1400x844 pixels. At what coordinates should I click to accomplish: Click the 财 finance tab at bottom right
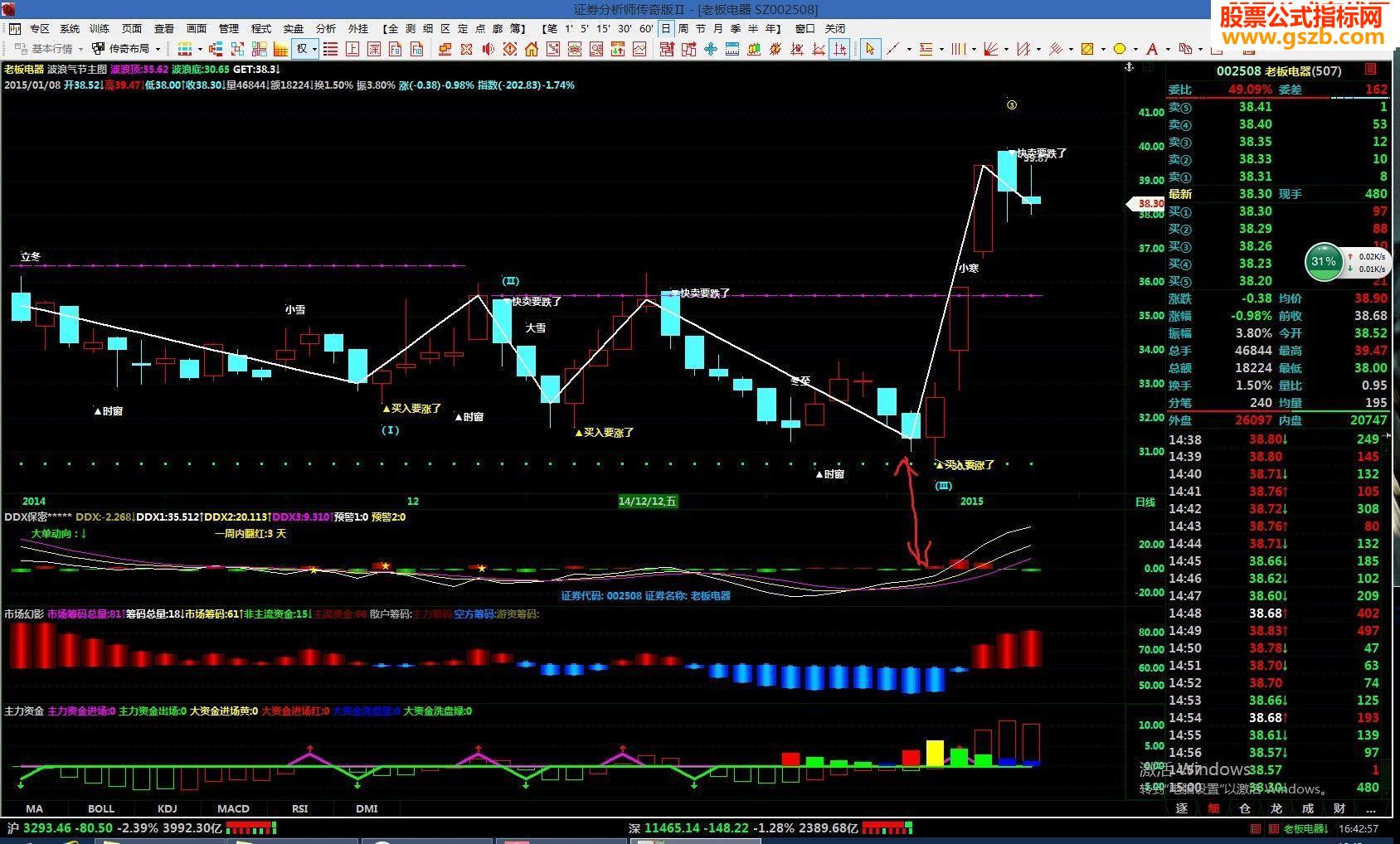(x=1339, y=808)
